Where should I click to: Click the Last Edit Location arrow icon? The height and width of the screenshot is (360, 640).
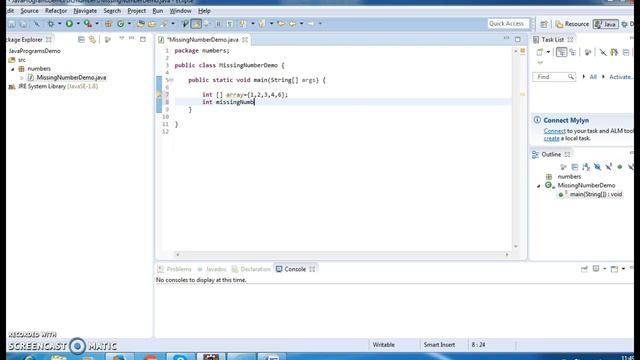[281, 24]
